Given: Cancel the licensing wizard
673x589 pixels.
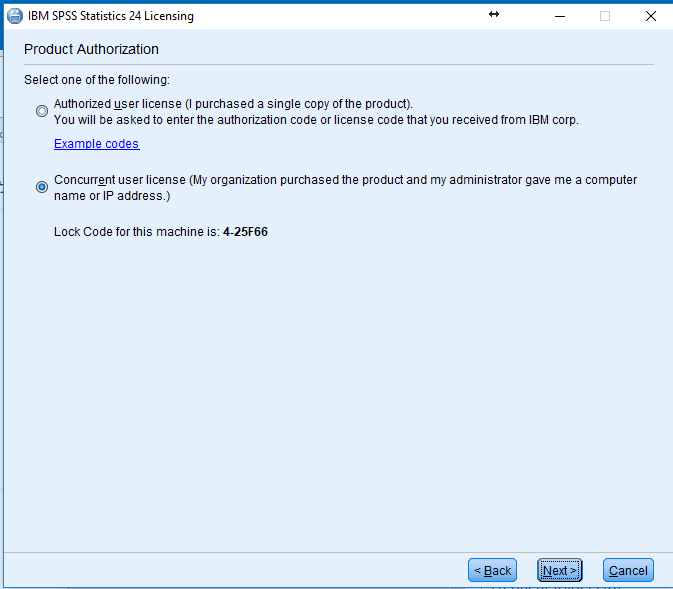Looking at the screenshot, I should (x=628, y=570).
